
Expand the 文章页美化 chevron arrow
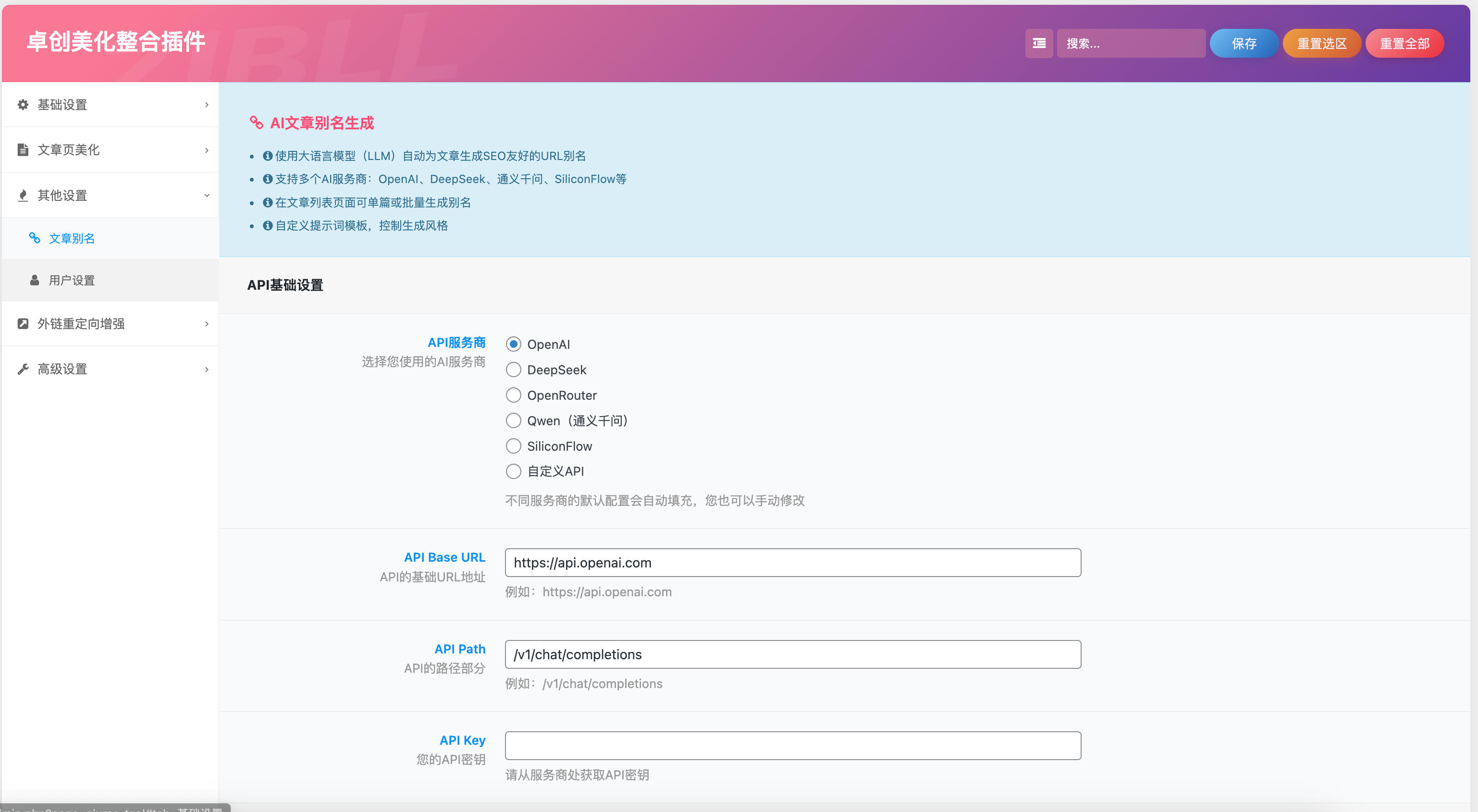click(207, 150)
